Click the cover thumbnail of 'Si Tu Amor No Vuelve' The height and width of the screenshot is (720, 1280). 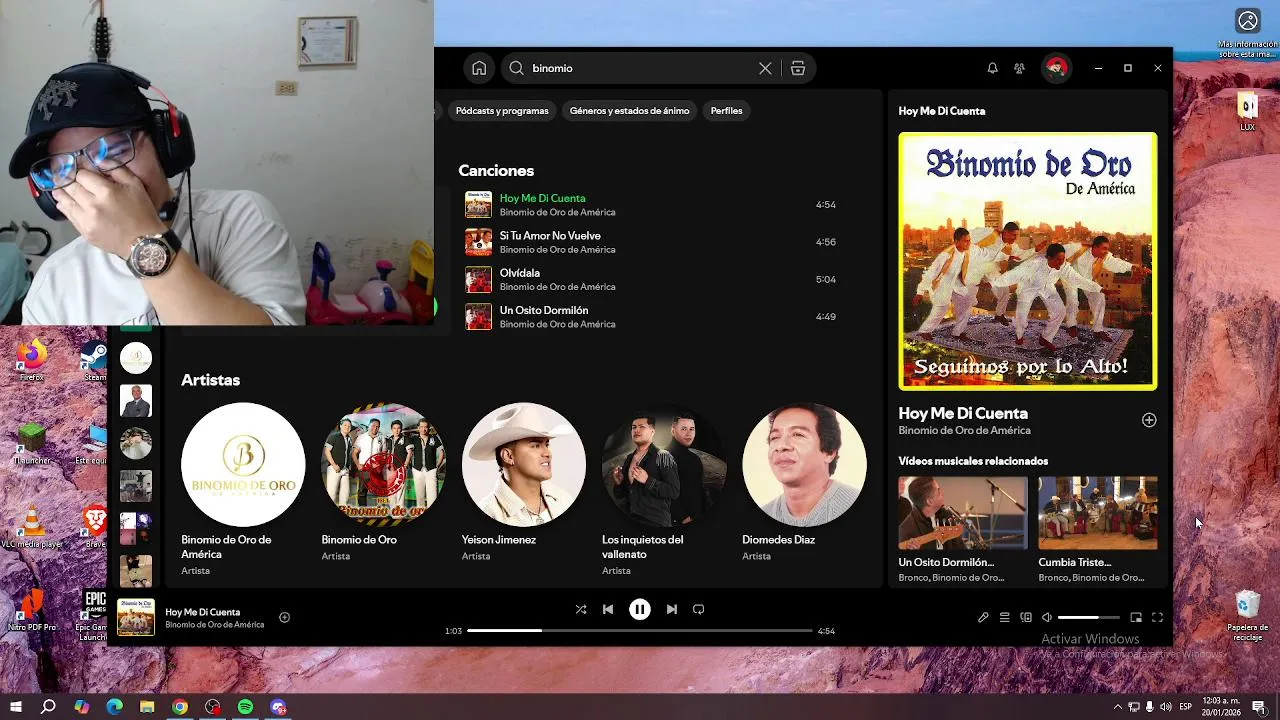click(x=478, y=242)
